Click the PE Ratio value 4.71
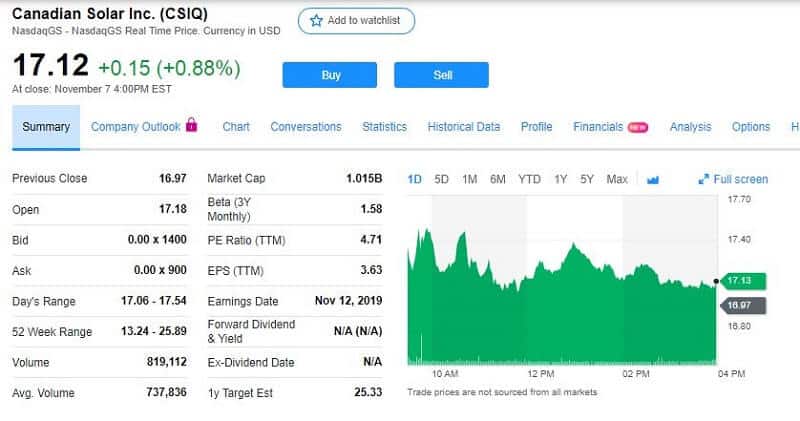 [x=371, y=240]
